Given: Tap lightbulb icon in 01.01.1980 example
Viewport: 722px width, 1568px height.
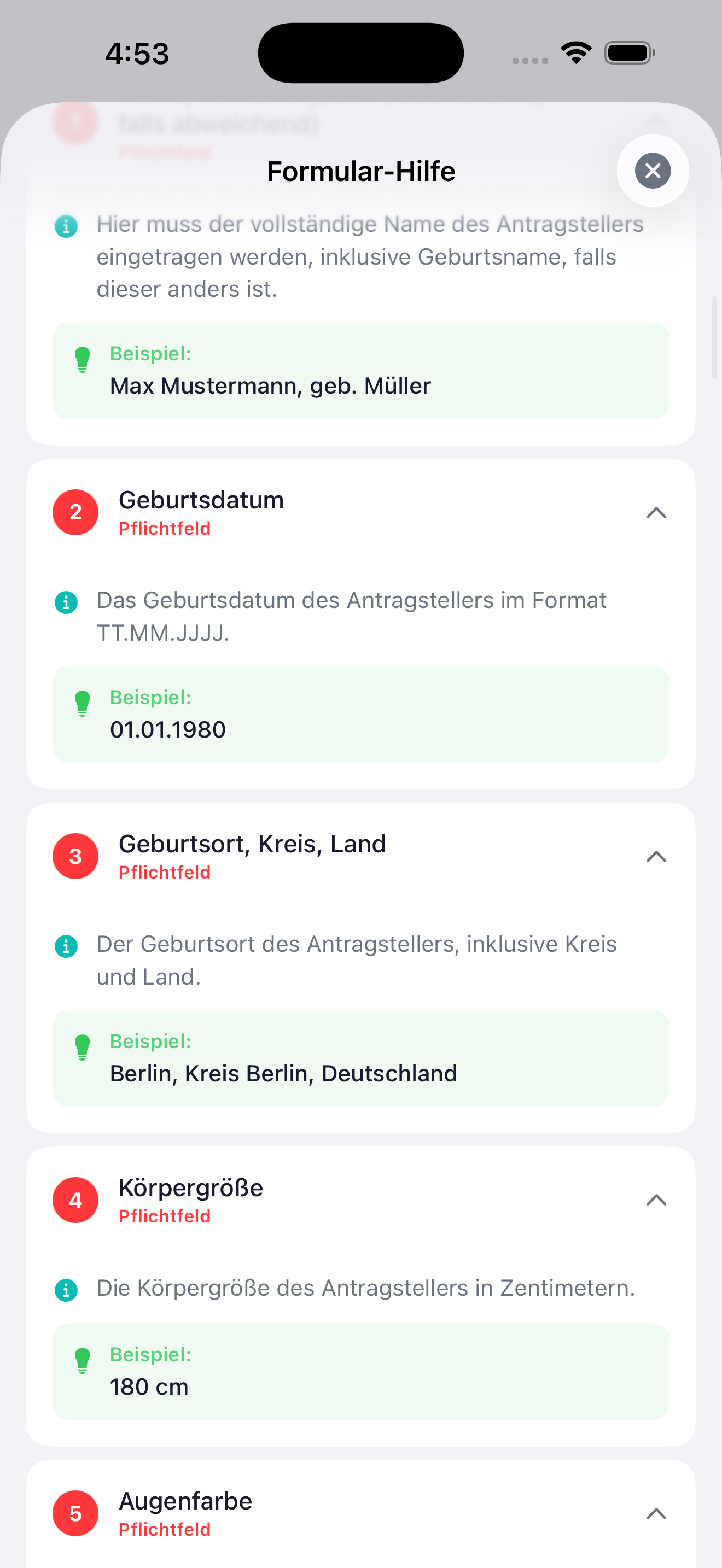Looking at the screenshot, I should pyautogui.click(x=83, y=704).
